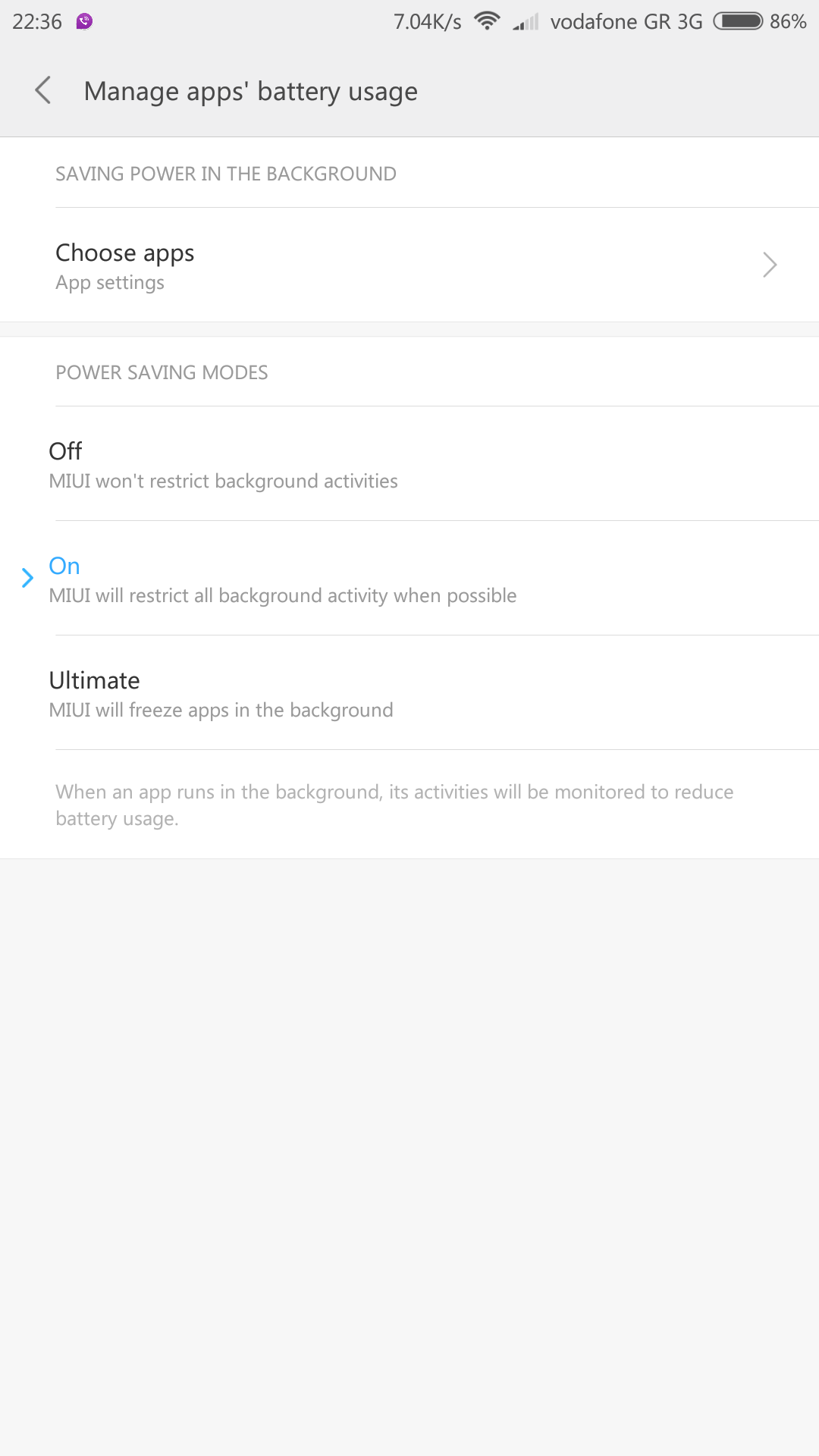Tap the battery icon in status bar

tap(738, 21)
